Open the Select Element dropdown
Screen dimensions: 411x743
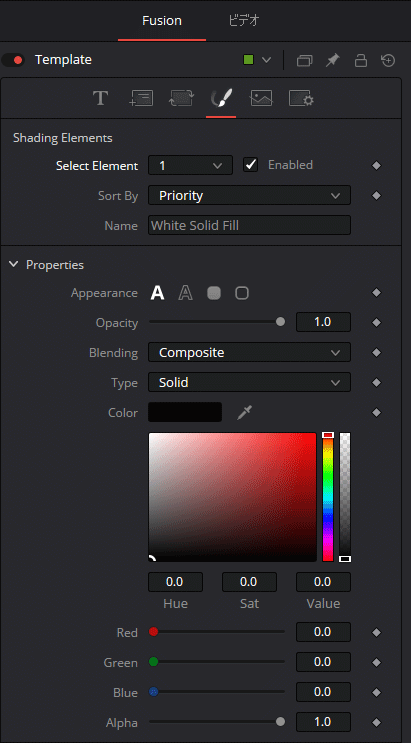tap(190, 165)
